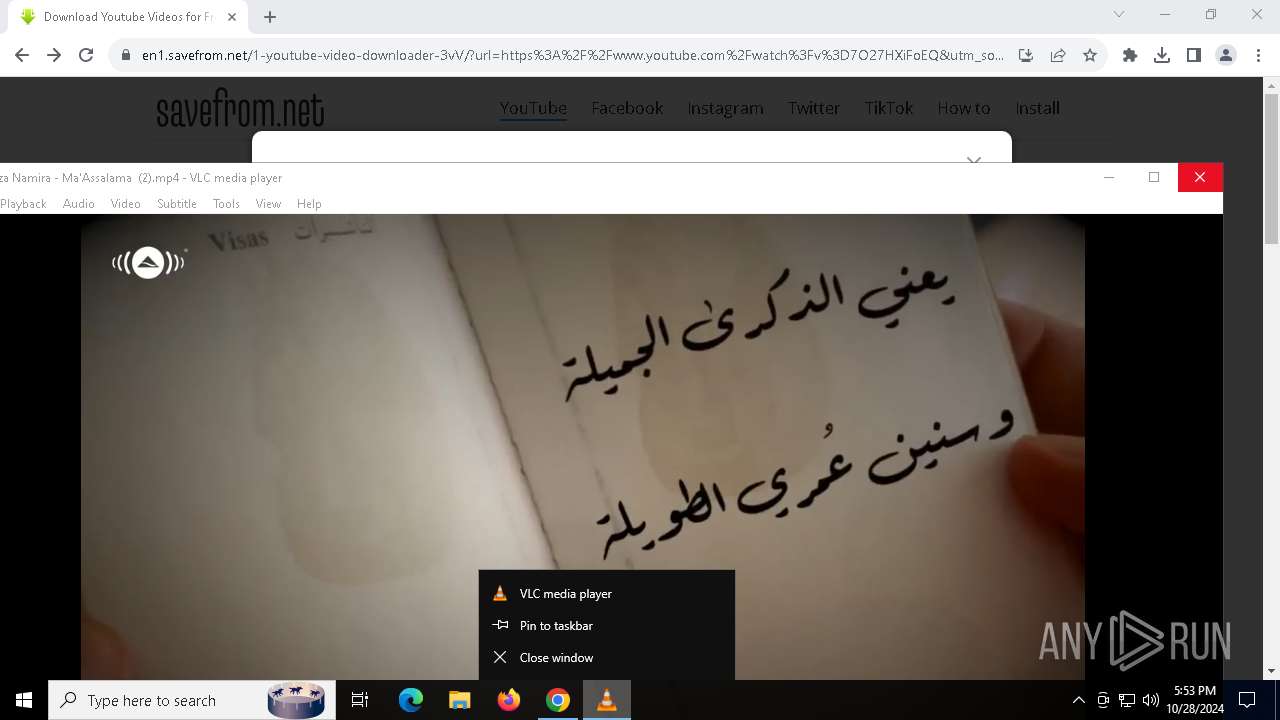
Task: Open VLC View menu
Action: 268,203
